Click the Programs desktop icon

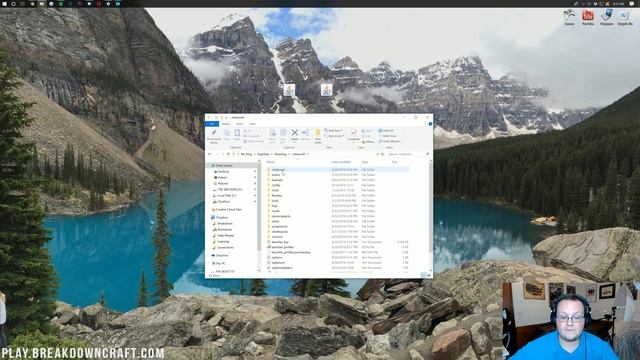pyautogui.click(x=607, y=17)
